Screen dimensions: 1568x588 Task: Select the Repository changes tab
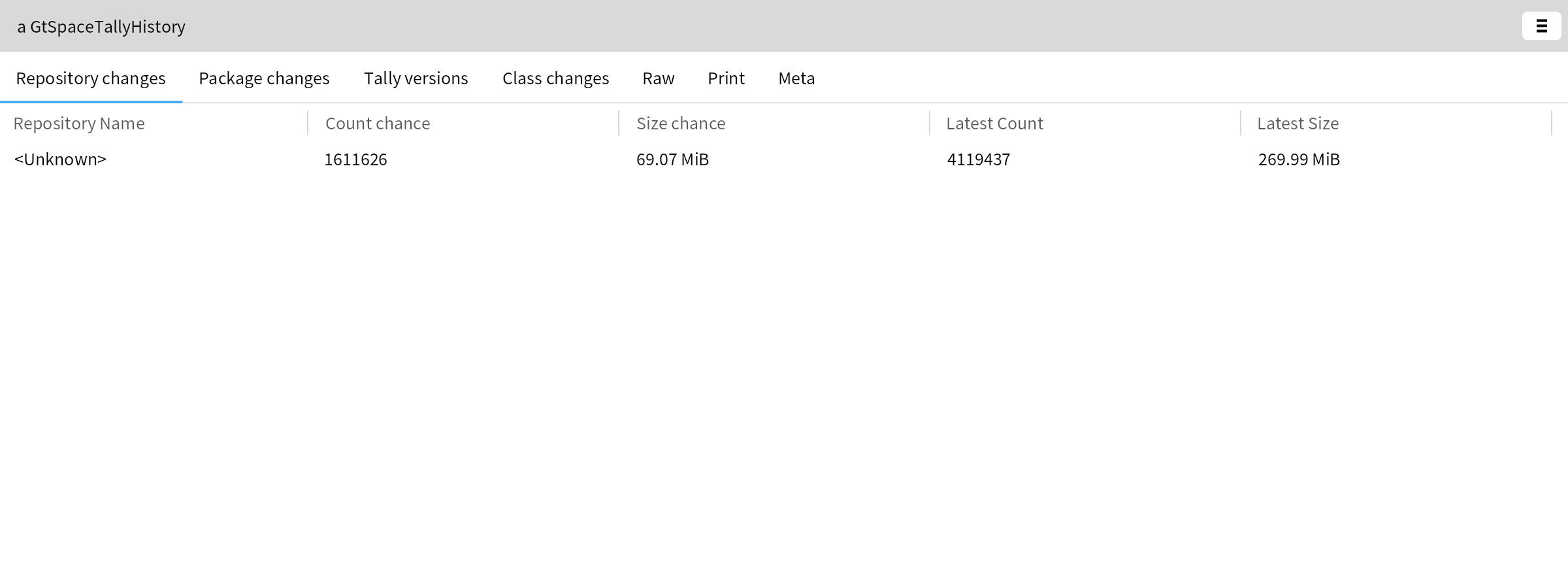(91, 78)
